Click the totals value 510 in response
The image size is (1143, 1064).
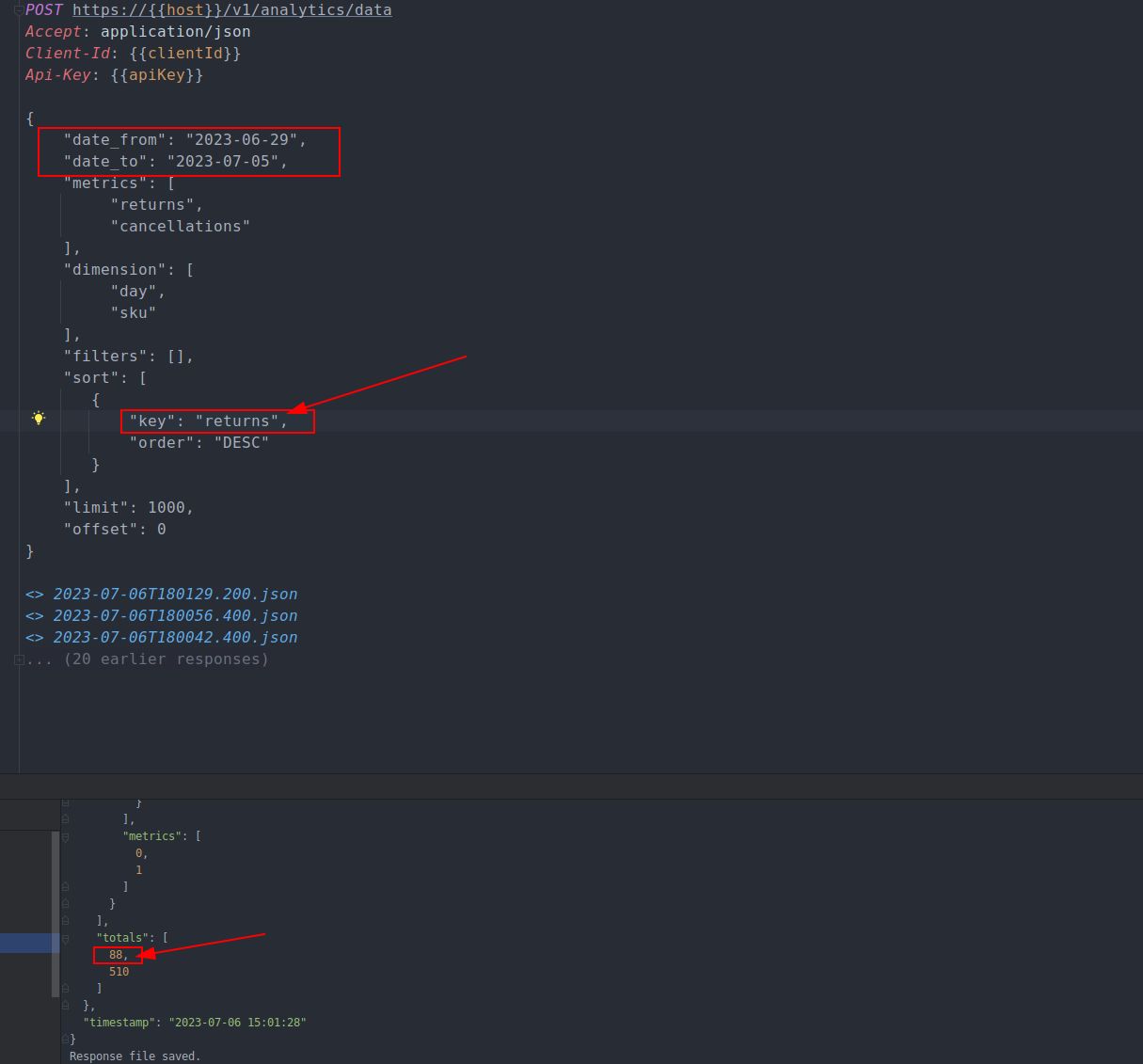tap(119, 972)
